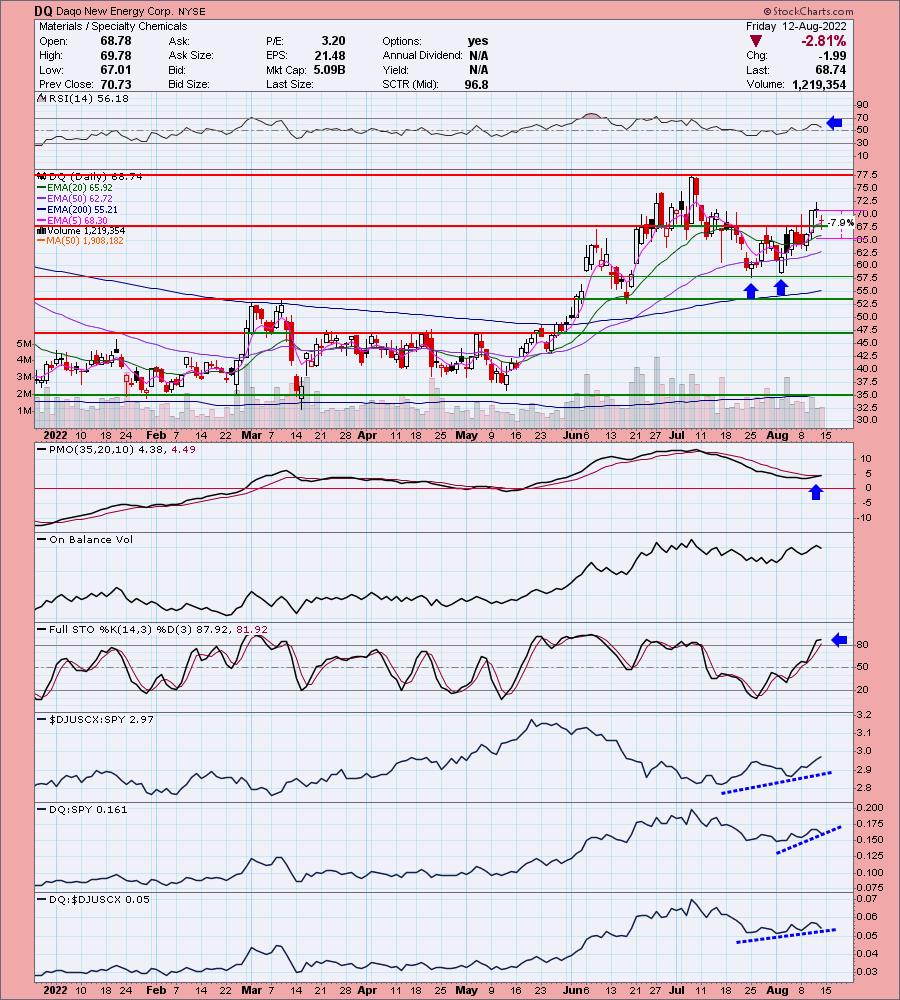Select the Open value 68.78
This screenshot has height=1000, width=900.
115,41
